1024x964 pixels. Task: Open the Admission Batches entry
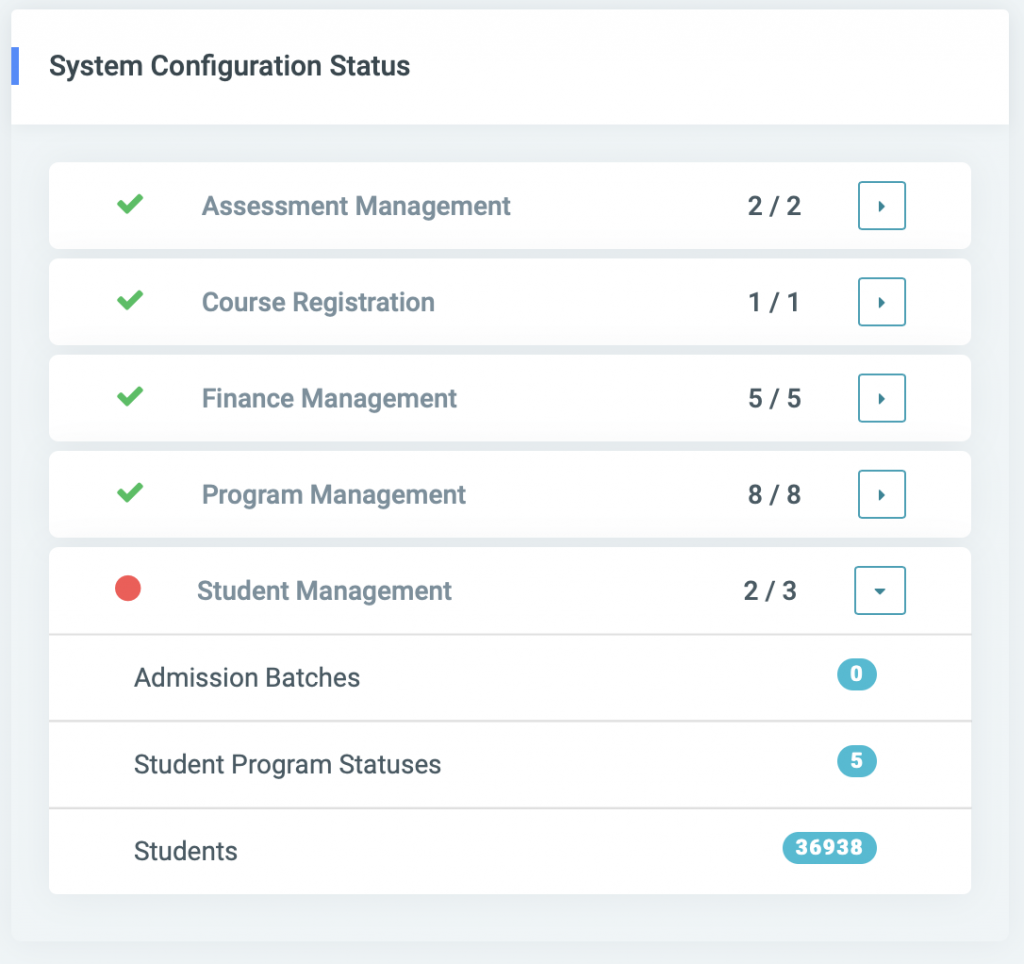[x=246, y=677]
